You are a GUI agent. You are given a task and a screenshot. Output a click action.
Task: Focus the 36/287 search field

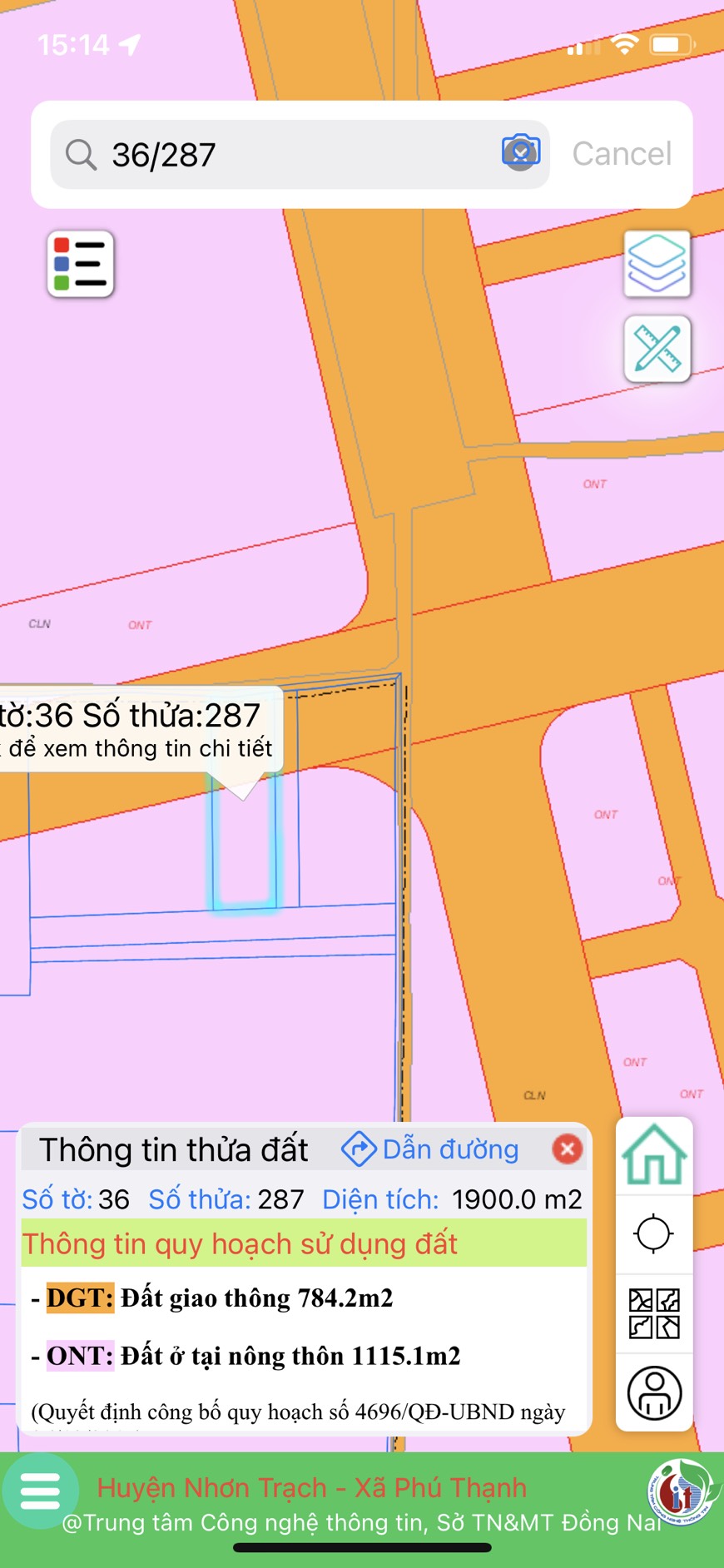(x=300, y=155)
